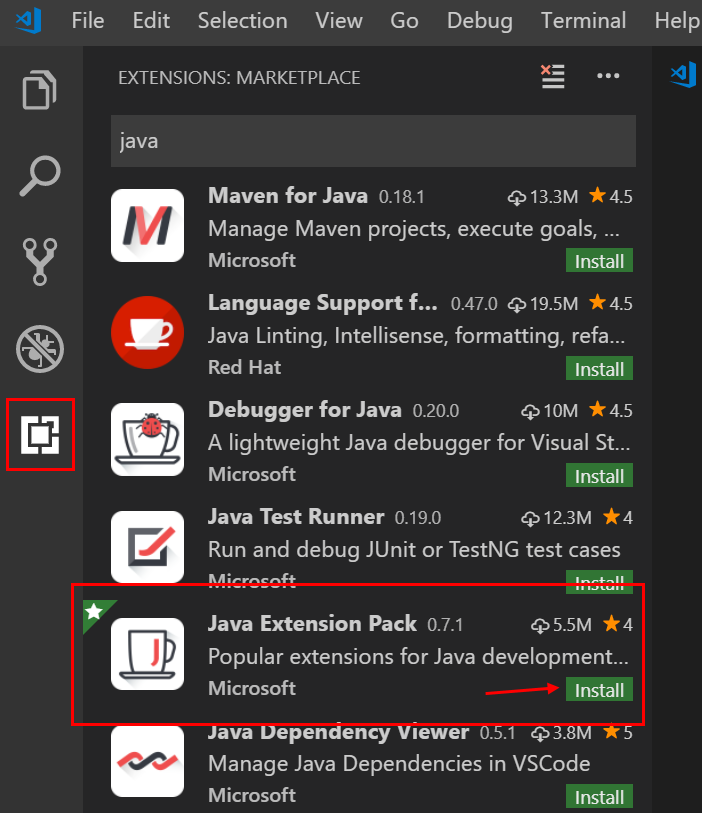Click the star rating icon on Maven for Java

[597, 195]
